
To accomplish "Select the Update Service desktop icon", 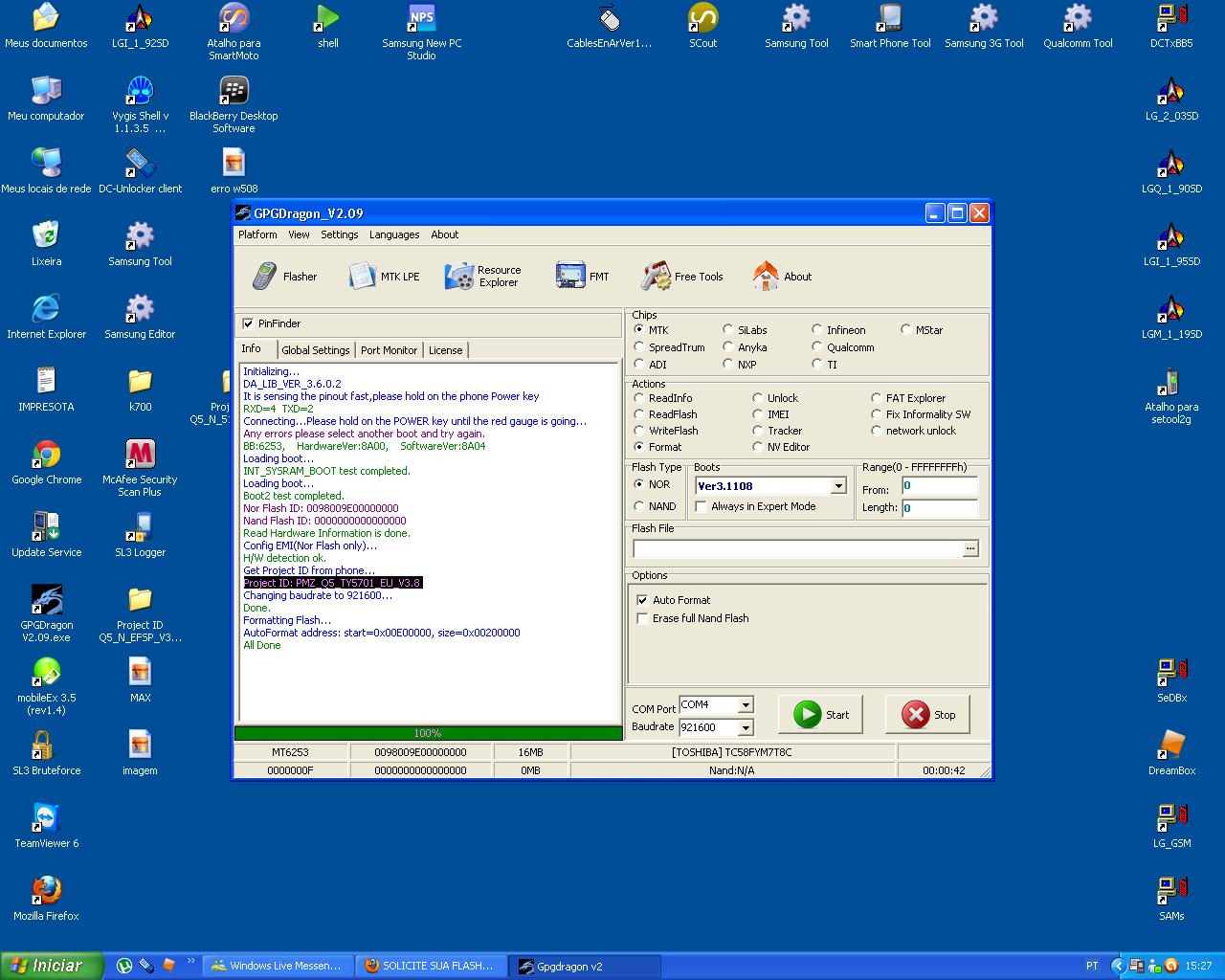I will pyautogui.click(x=46, y=535).
